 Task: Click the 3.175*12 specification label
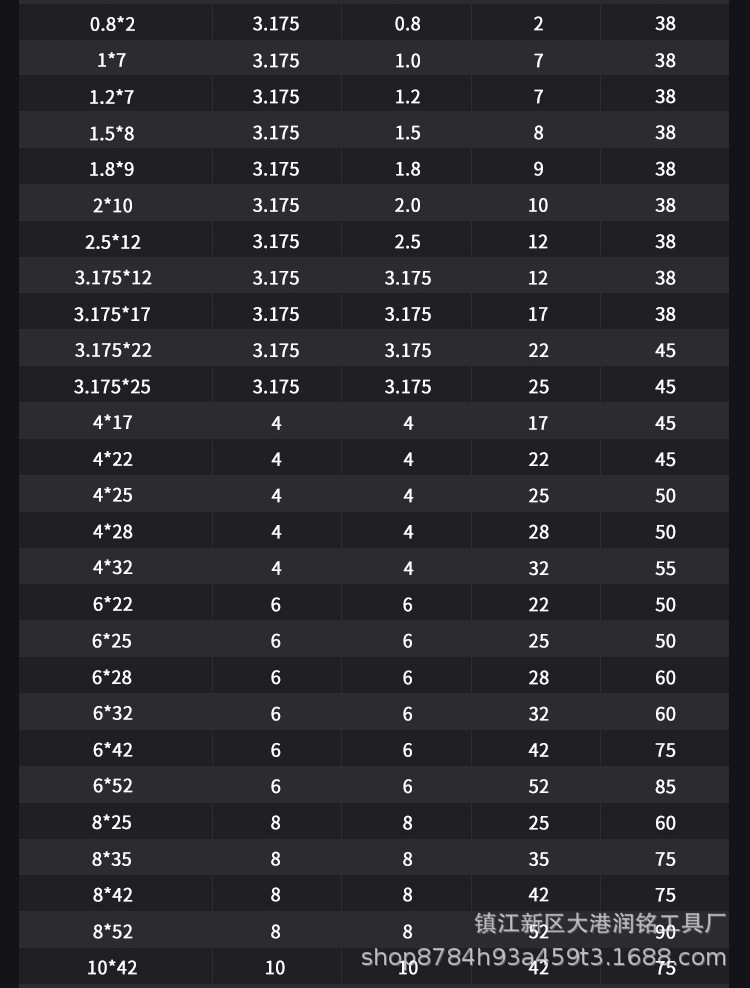click(112, 278)
